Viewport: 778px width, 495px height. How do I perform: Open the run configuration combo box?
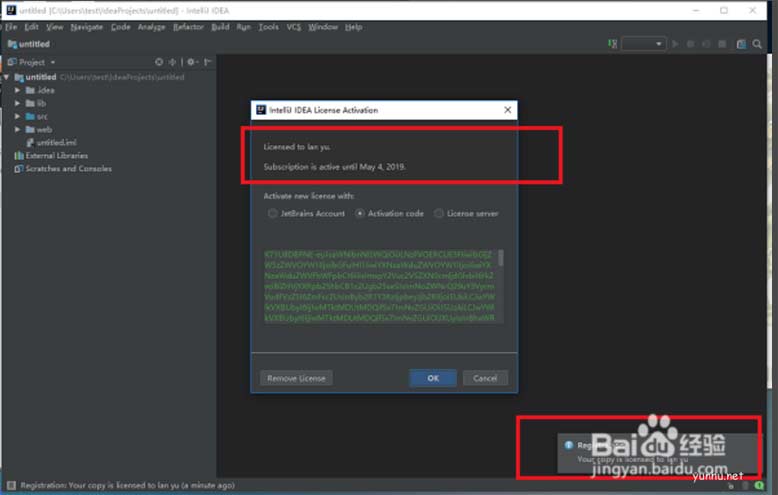point(644,44)
